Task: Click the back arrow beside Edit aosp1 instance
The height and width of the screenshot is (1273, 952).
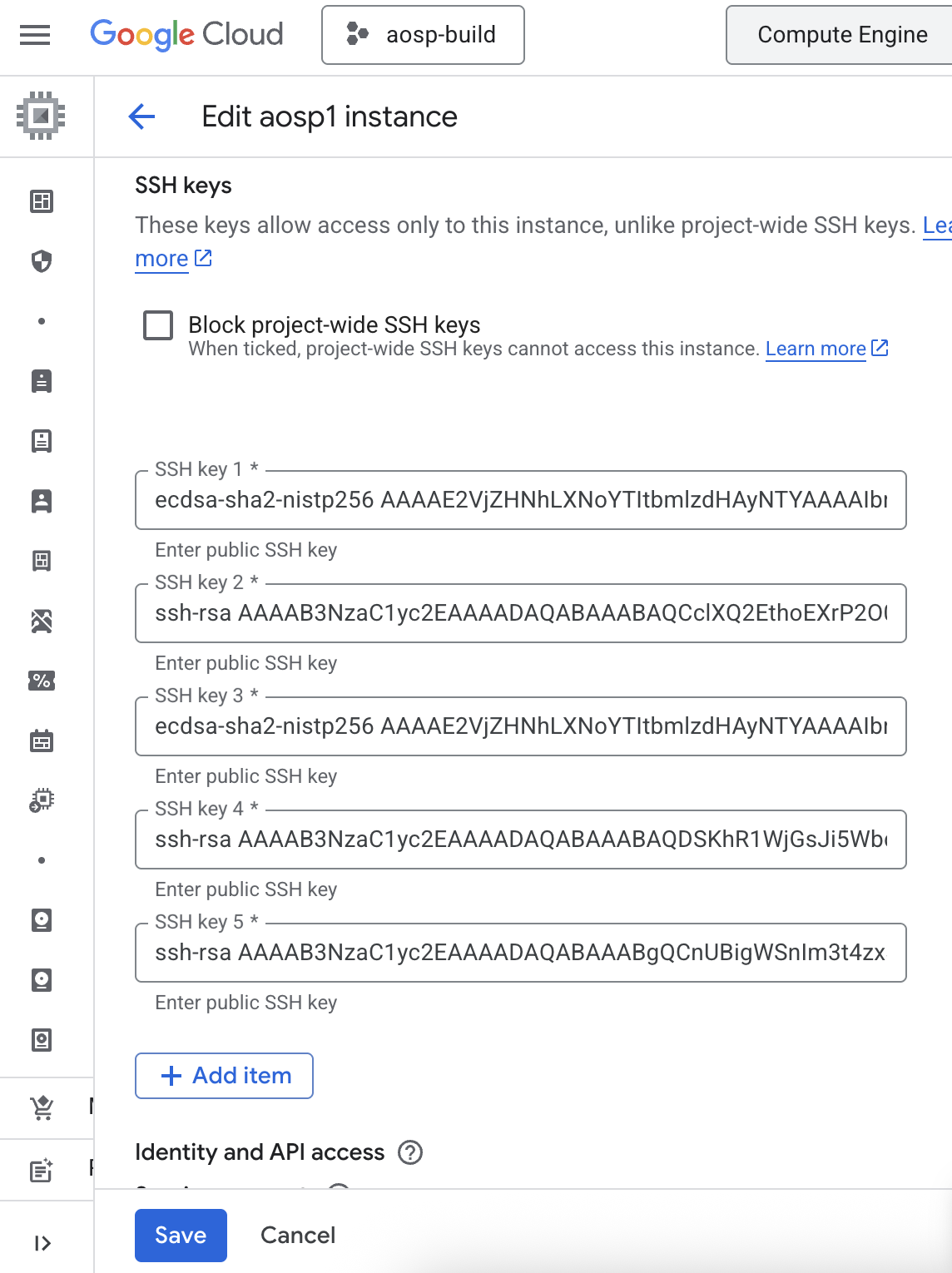Action: [x=141, y=117]
